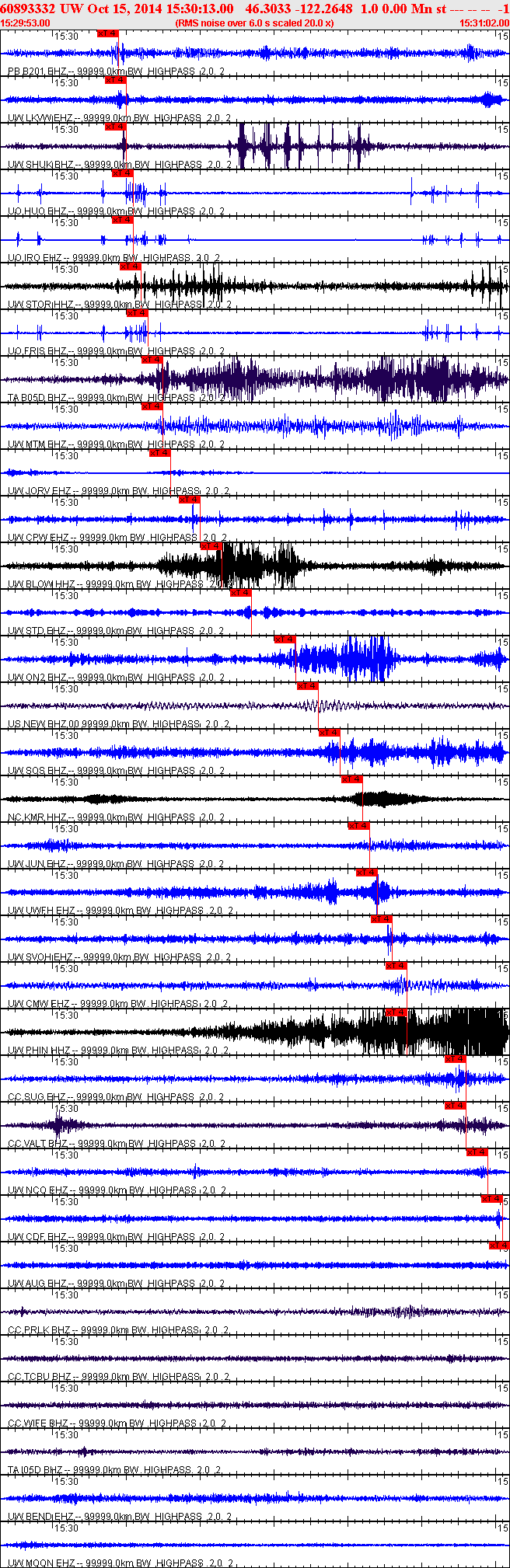Click the CC TCBU BHZ station label
The width and height of the screenshot is (510, 1568).
tap(39, 1377)
